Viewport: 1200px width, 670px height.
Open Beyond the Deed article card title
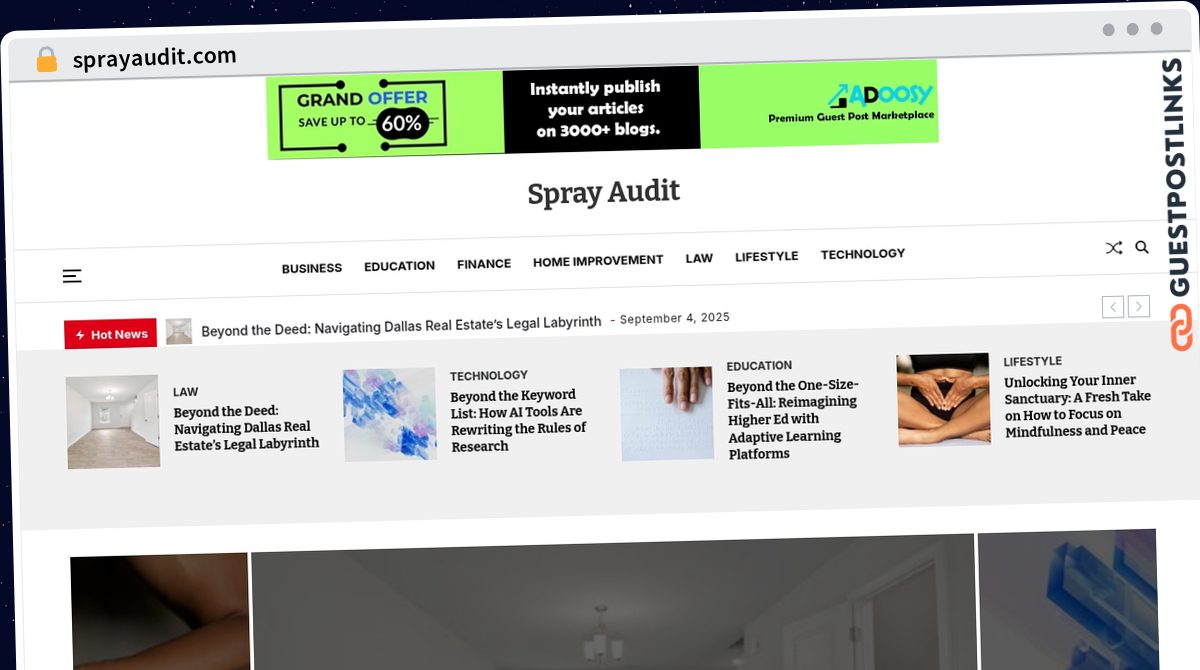(x=247, y=427)
